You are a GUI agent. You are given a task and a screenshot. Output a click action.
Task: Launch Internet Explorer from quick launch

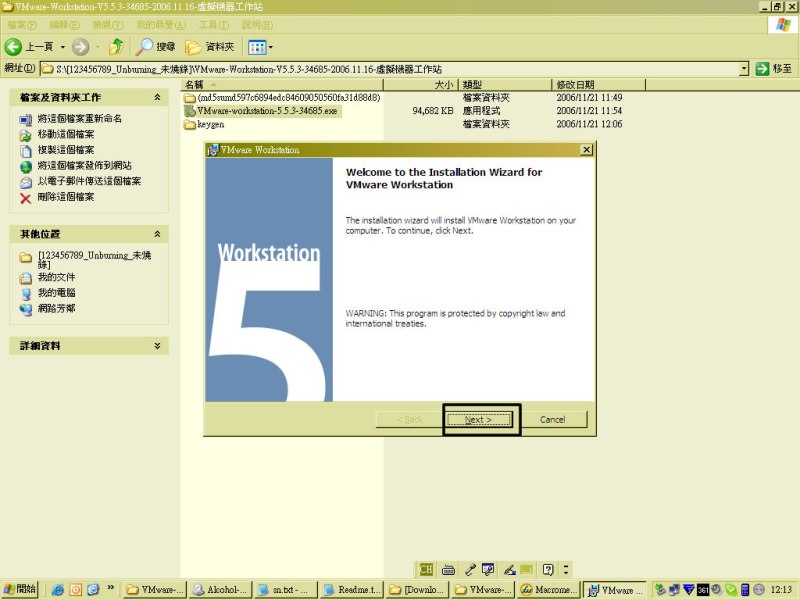58,590
